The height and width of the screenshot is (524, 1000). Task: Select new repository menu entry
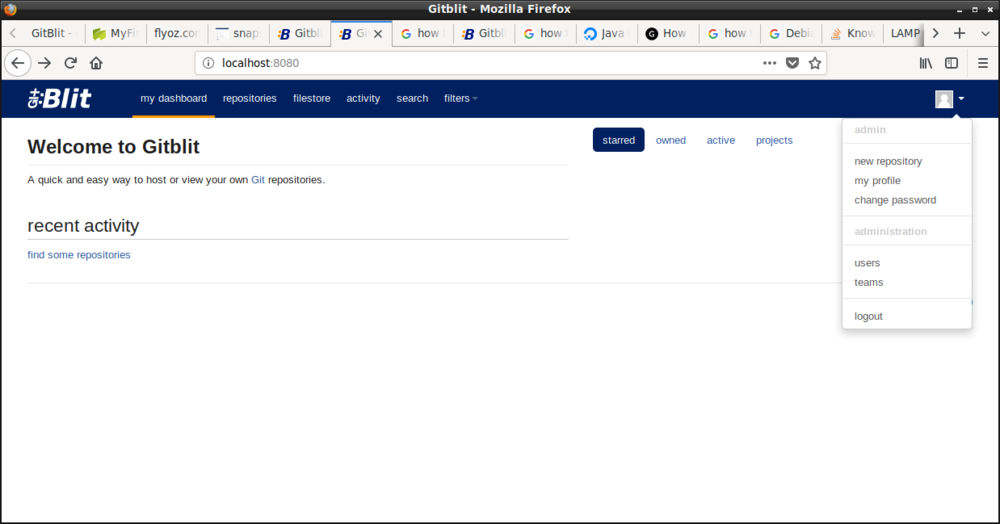click(x=888, y=161)
